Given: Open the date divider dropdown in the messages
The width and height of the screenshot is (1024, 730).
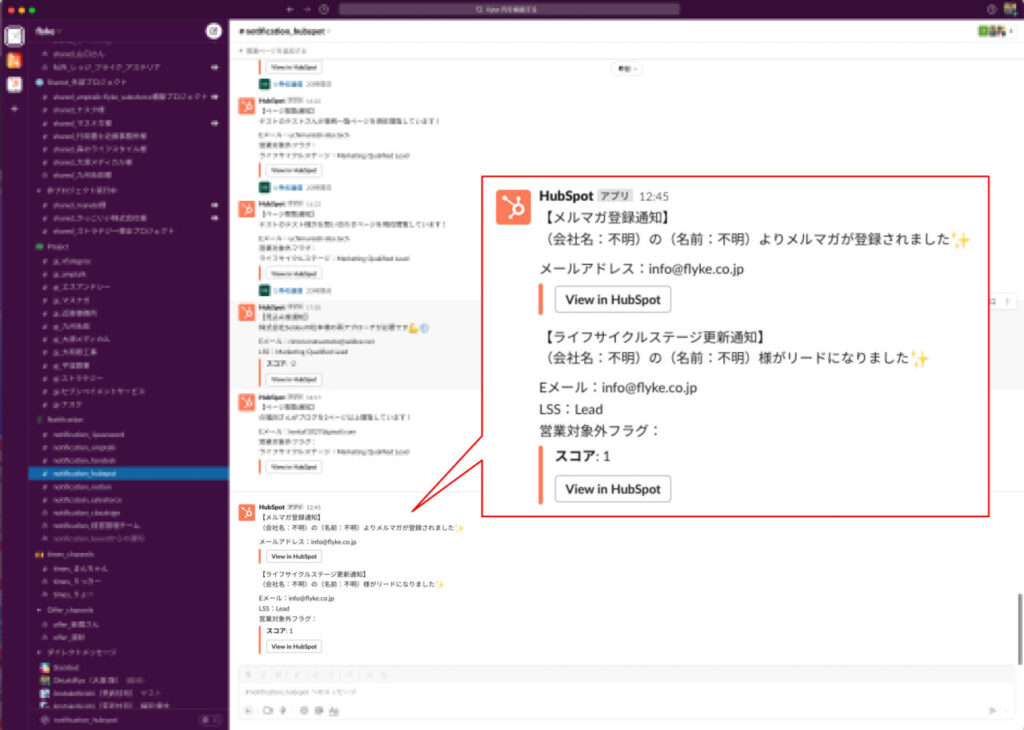Looking at the screenshot, I should coord(627,69).
